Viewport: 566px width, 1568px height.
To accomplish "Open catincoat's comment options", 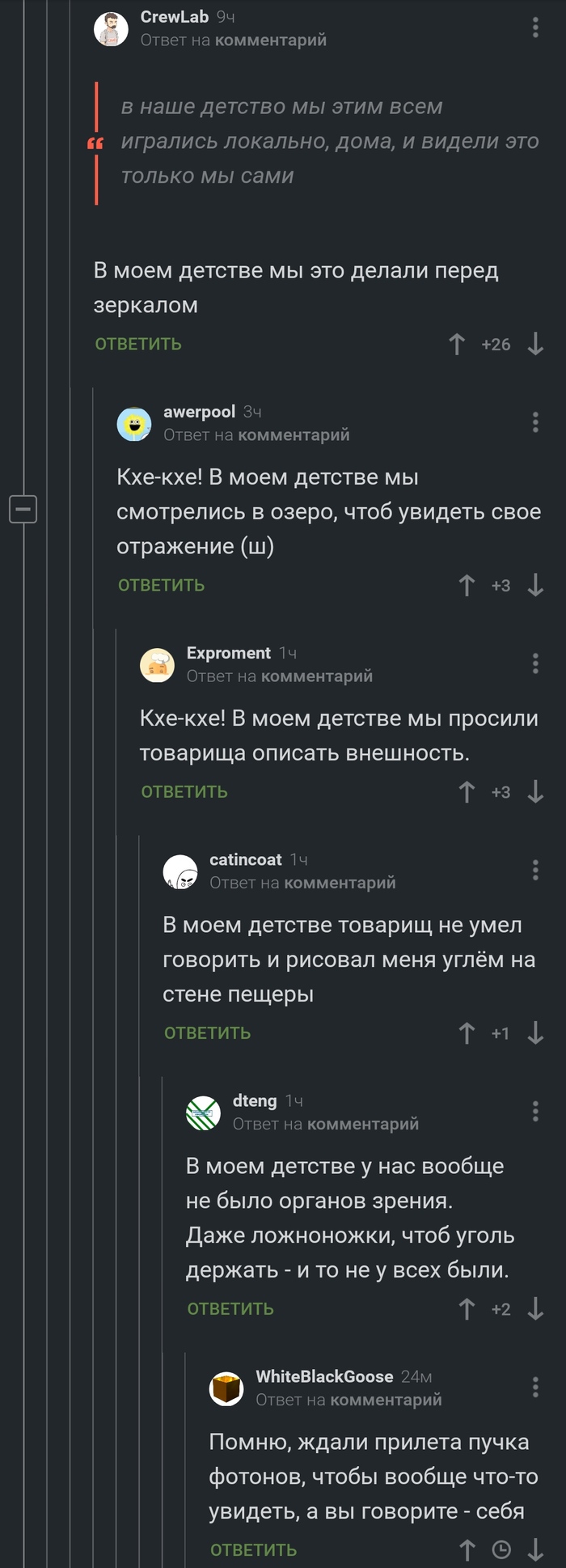I will tap(534, 869).
